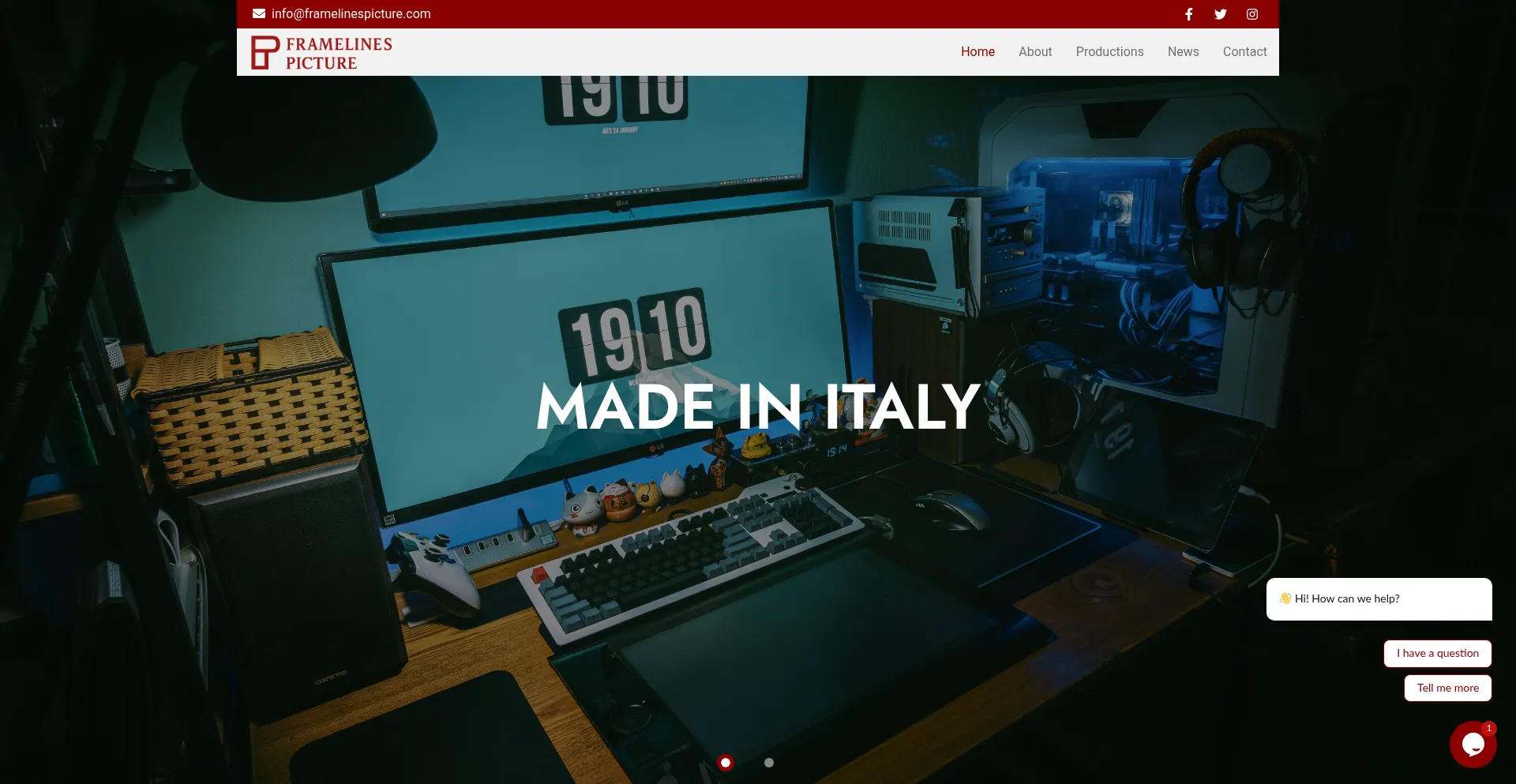Viewport: 1516px width, 784px height.
Task: Click the Framelines Picture logo text
Action: (339, 53)
